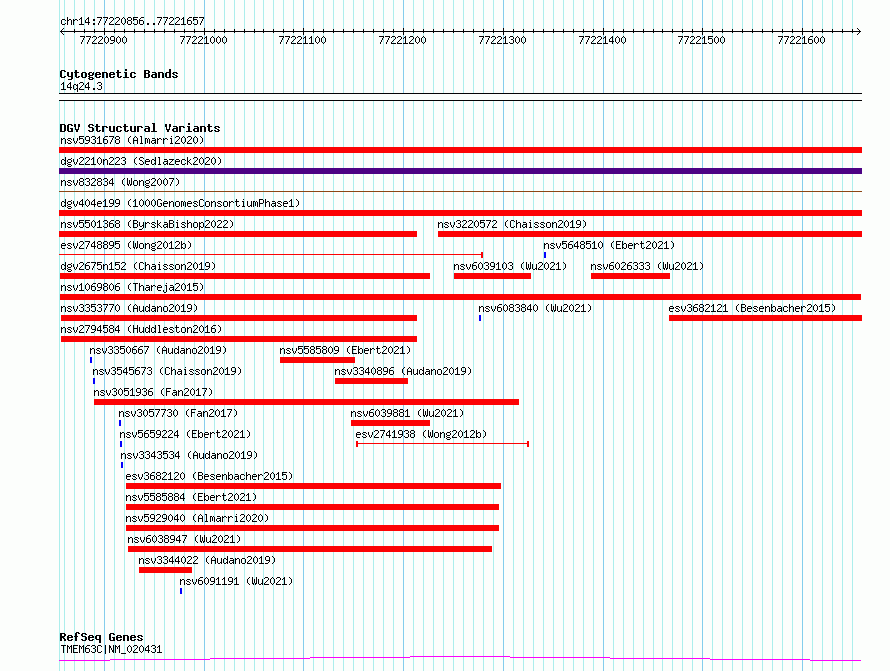Click ruler position 77221400
Viewport: 890px width, 671px height.
(602, 40)
